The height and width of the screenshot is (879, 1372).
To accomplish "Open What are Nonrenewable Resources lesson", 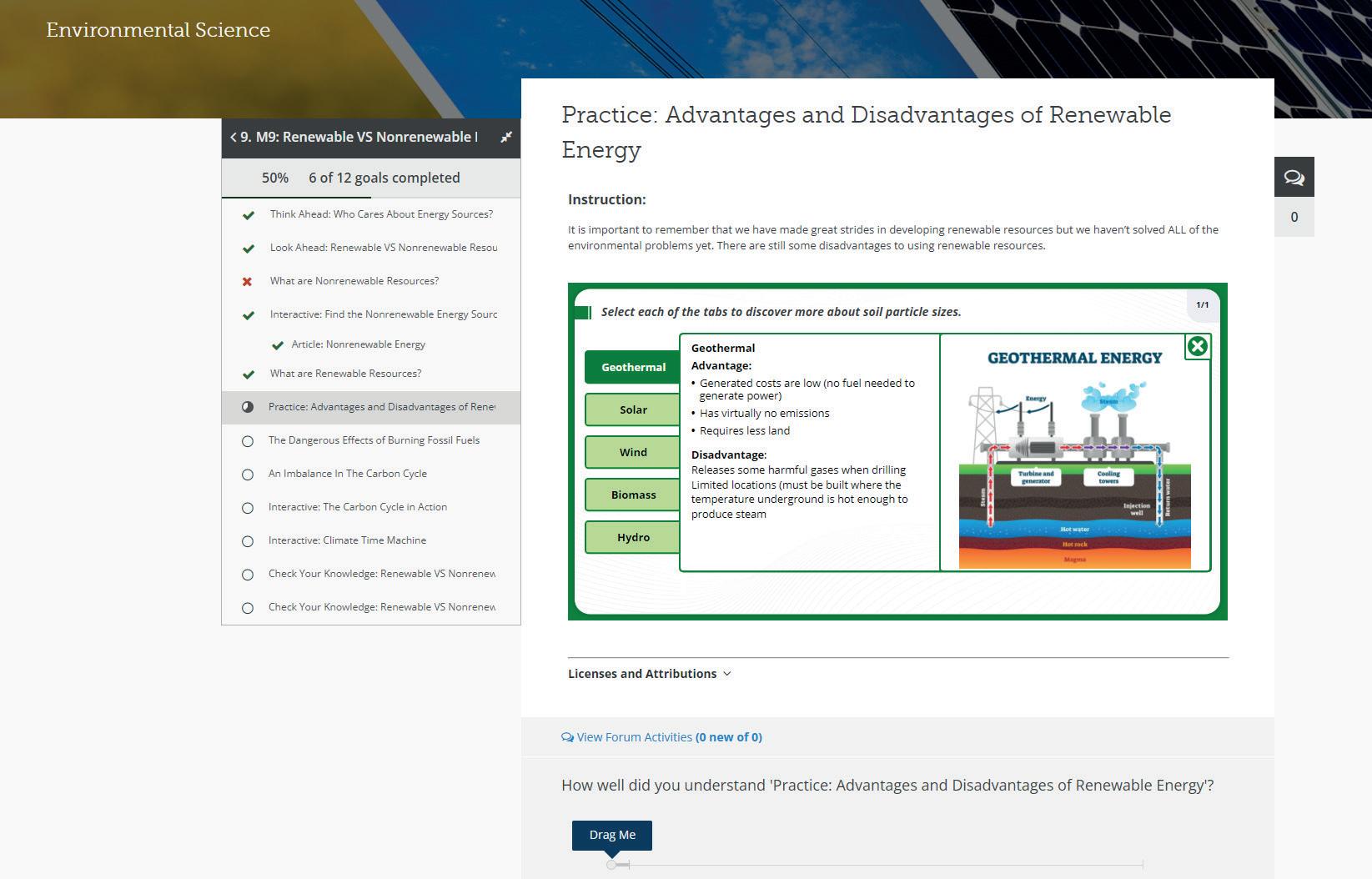I will pyautogui.click(x=354, y=281).
